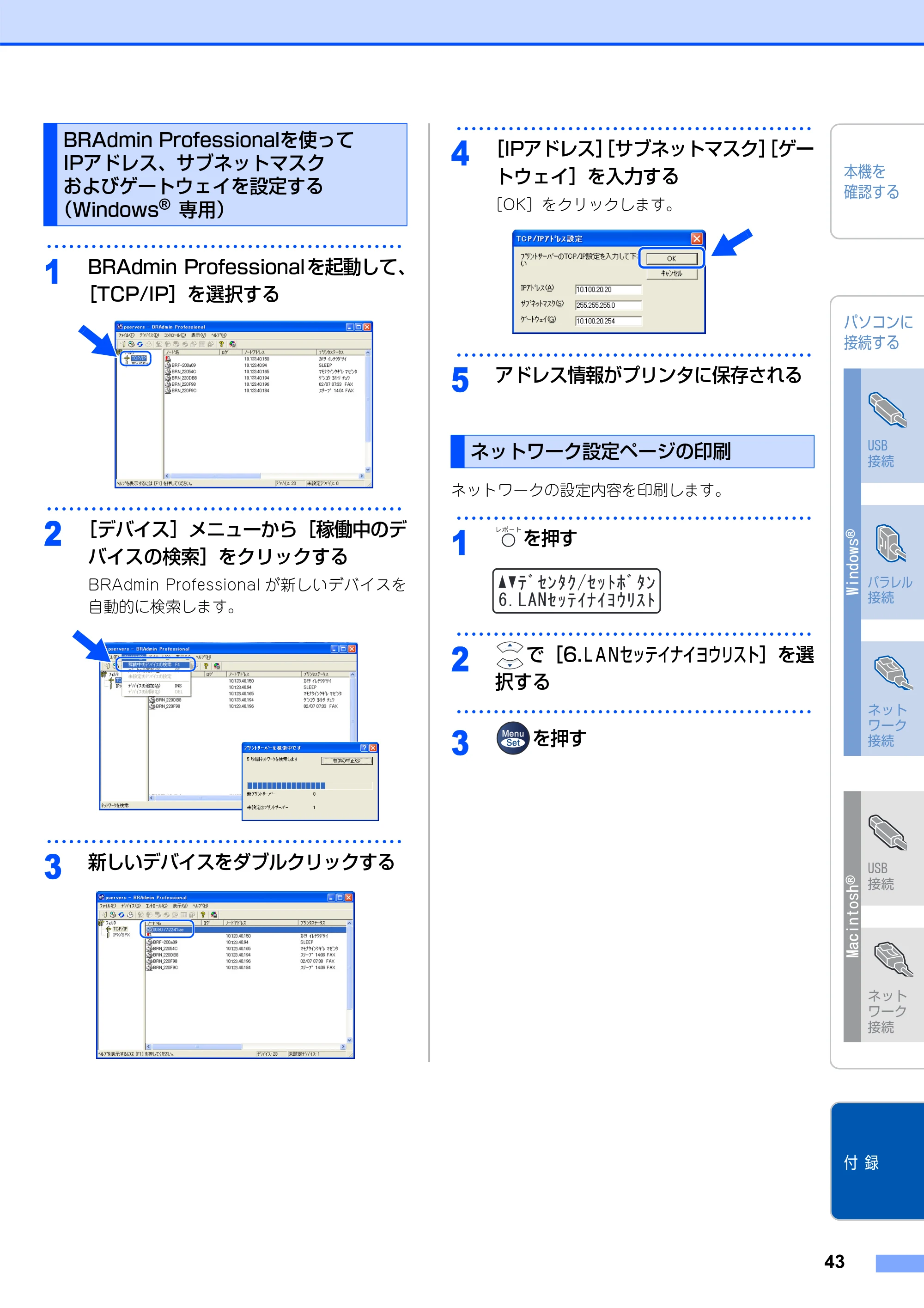
Task: Open the 付録 side tab
Action: click(x=877, y=1162)
